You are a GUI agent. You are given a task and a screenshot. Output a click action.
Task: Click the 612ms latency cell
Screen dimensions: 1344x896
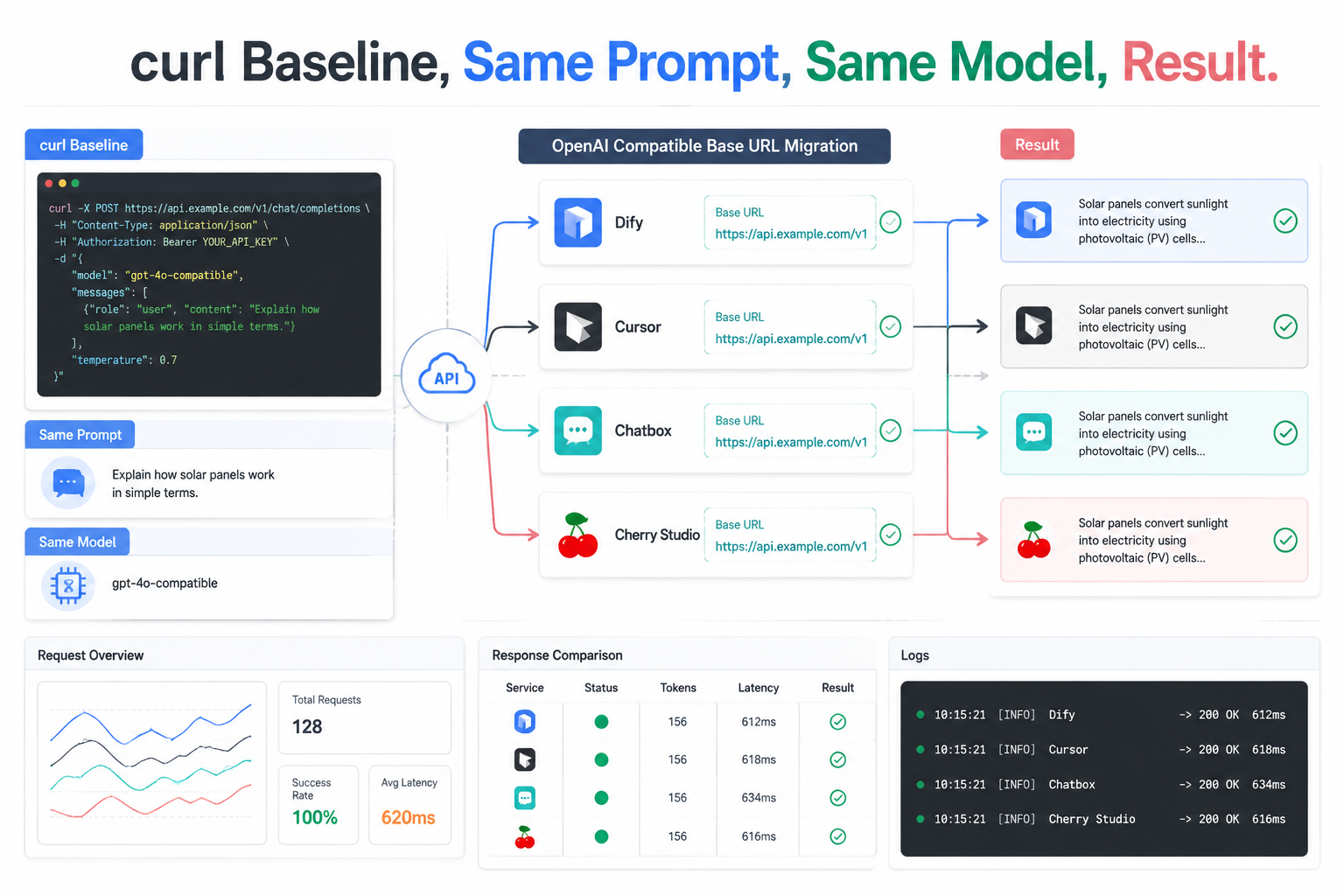(x=759, y=722)
